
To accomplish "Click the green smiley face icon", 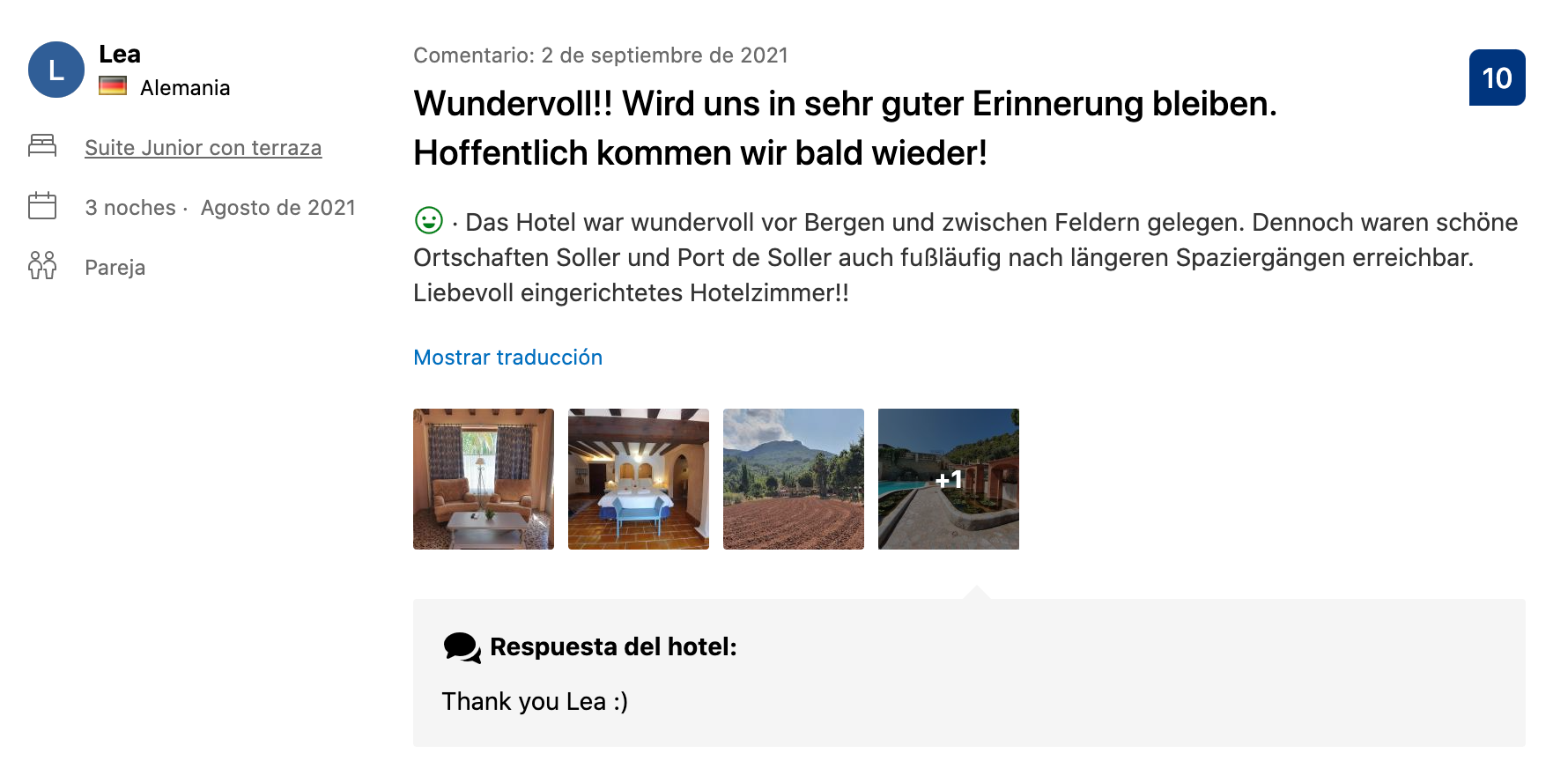I will click(429, 220).
